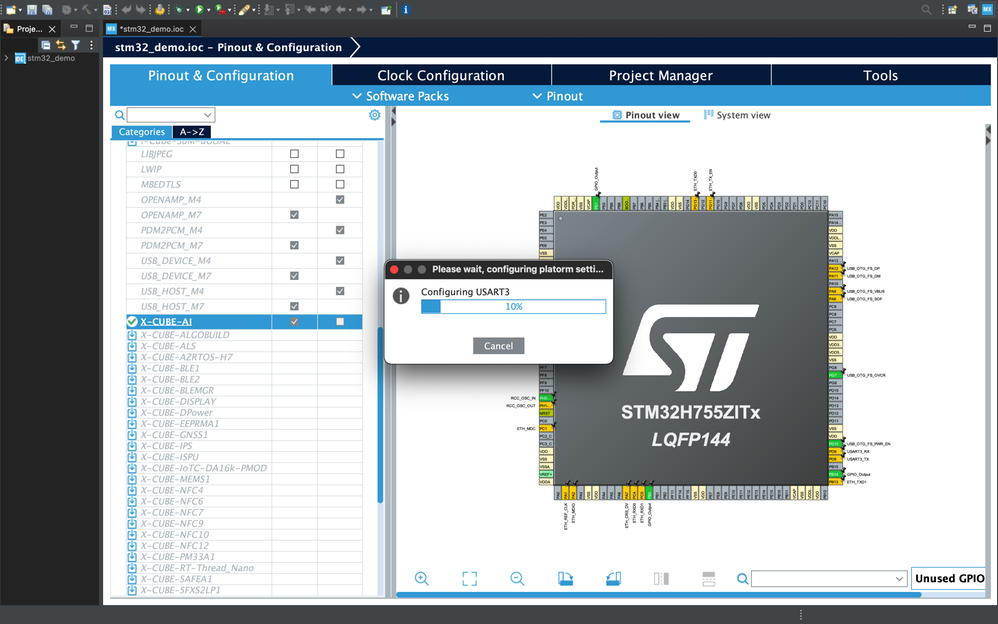Switch to System view
The image size is (998, 624).
[x=737, y=115]
